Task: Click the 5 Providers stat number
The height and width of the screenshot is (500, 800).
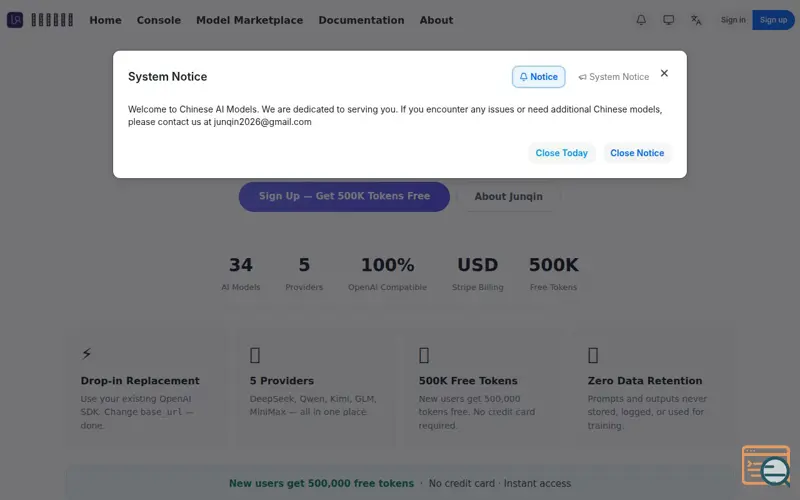Action: click(304, 265)
